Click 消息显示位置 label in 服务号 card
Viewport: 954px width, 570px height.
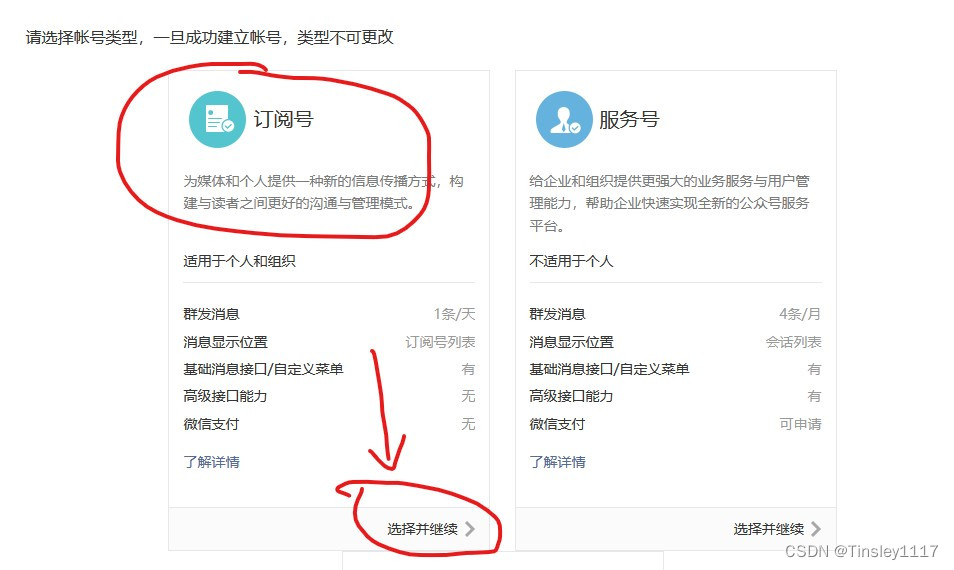click(571, 342)
